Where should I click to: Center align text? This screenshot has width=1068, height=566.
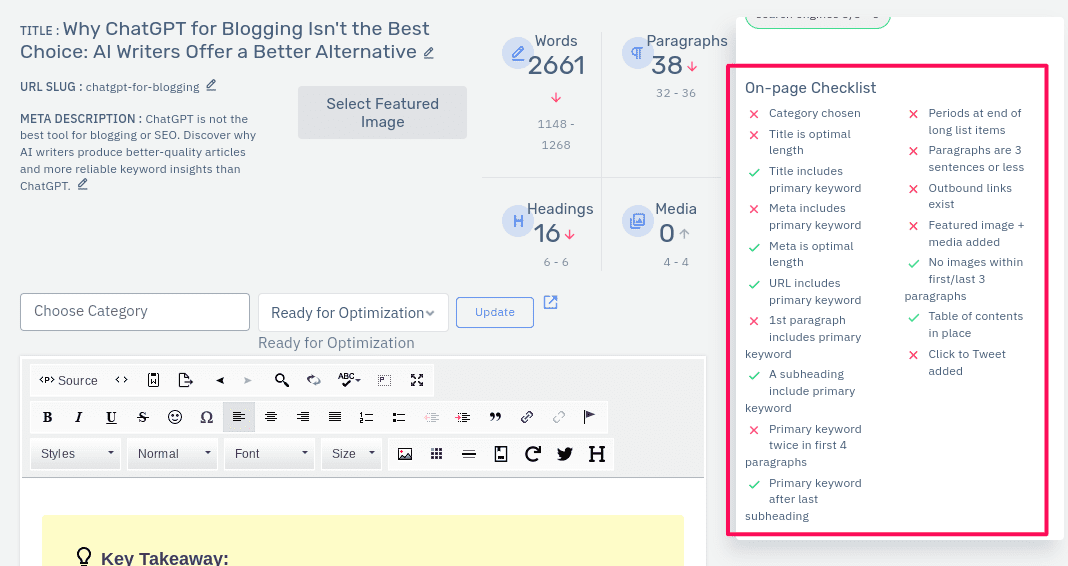tap(270, 417)
